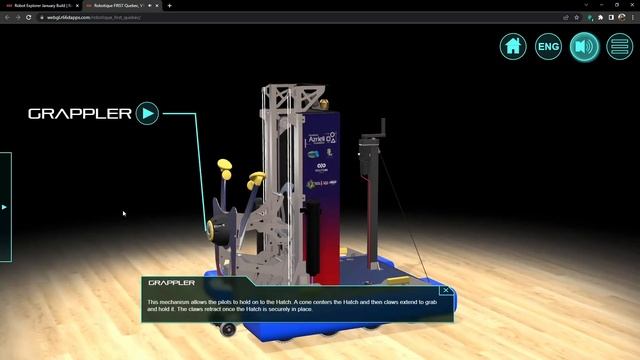Go back in browser history

(7, 18)
